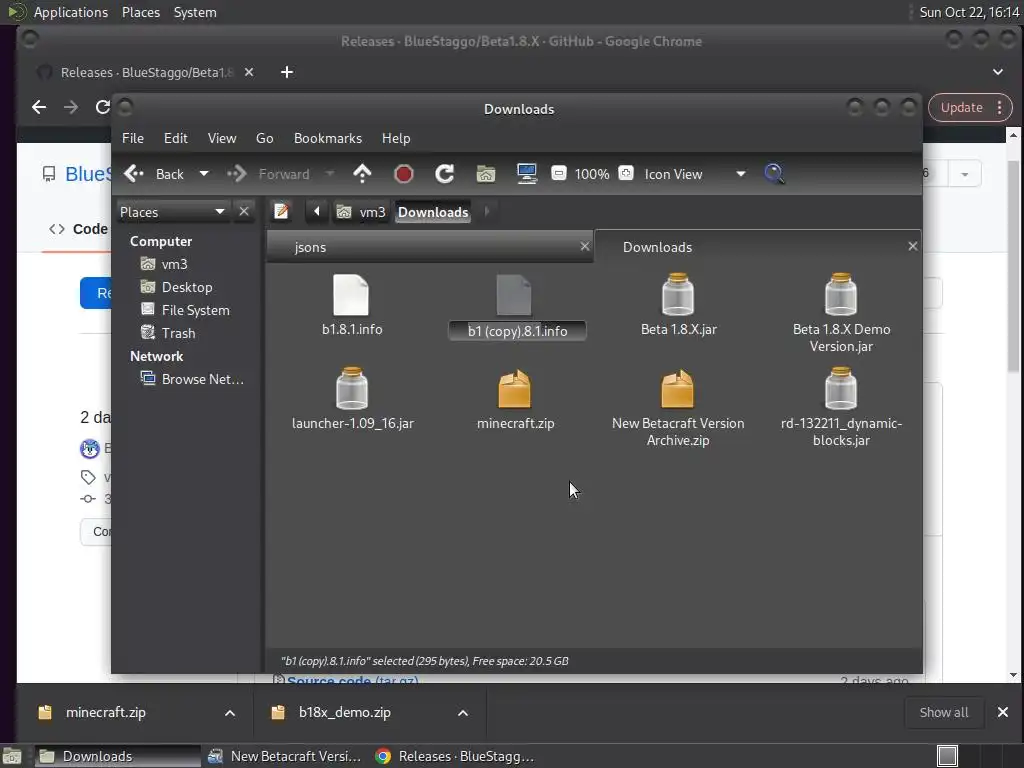1024x768 pixels.
Task: Click Chrome page vertical scrollbar
Action: pos(1013,268)
